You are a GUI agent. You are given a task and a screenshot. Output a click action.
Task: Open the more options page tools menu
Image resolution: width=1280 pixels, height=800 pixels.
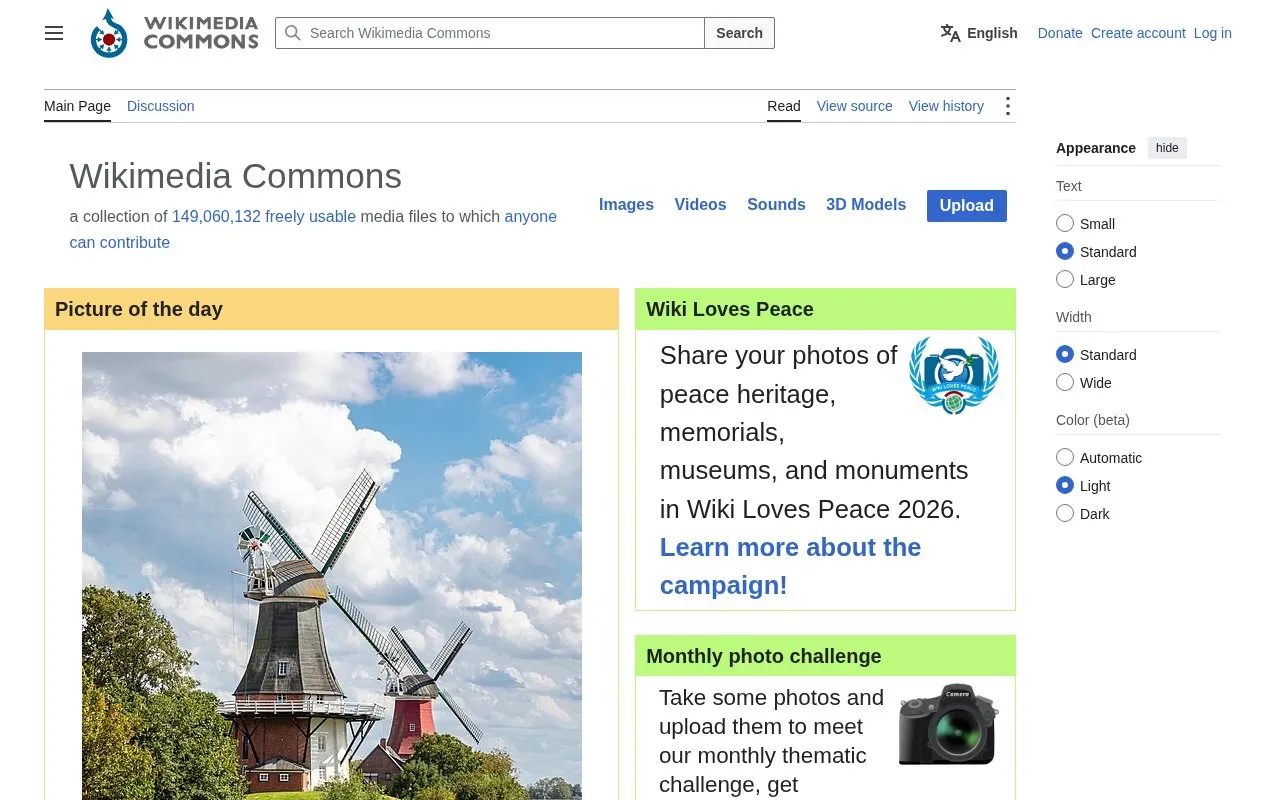coord(1008,106)
